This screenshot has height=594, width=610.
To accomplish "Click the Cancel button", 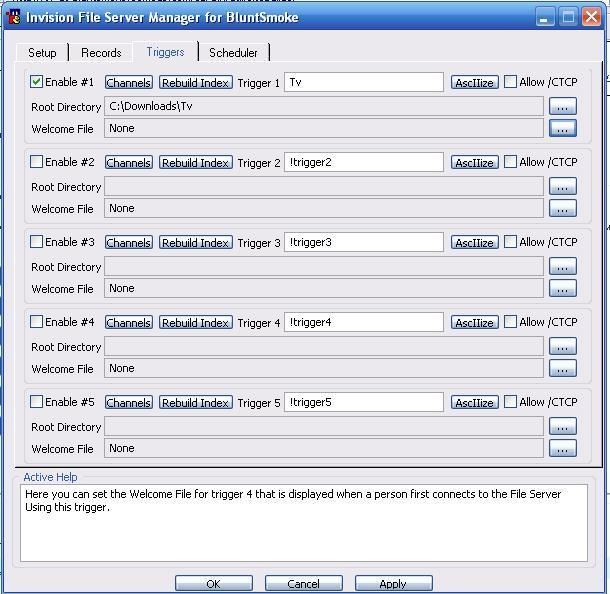I will [303, 583].
